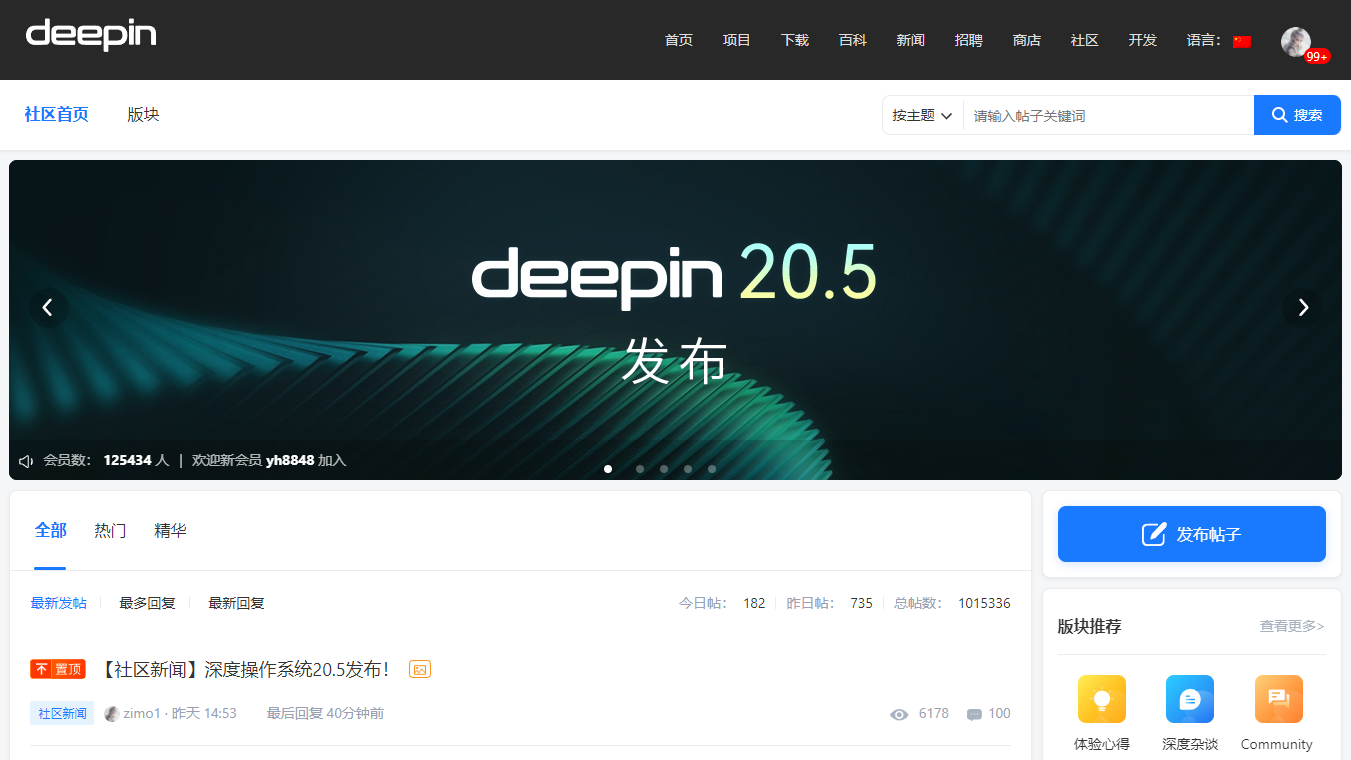Open 百科 in top navigation
The image size is (1351, 760).
tap(853, 41)
